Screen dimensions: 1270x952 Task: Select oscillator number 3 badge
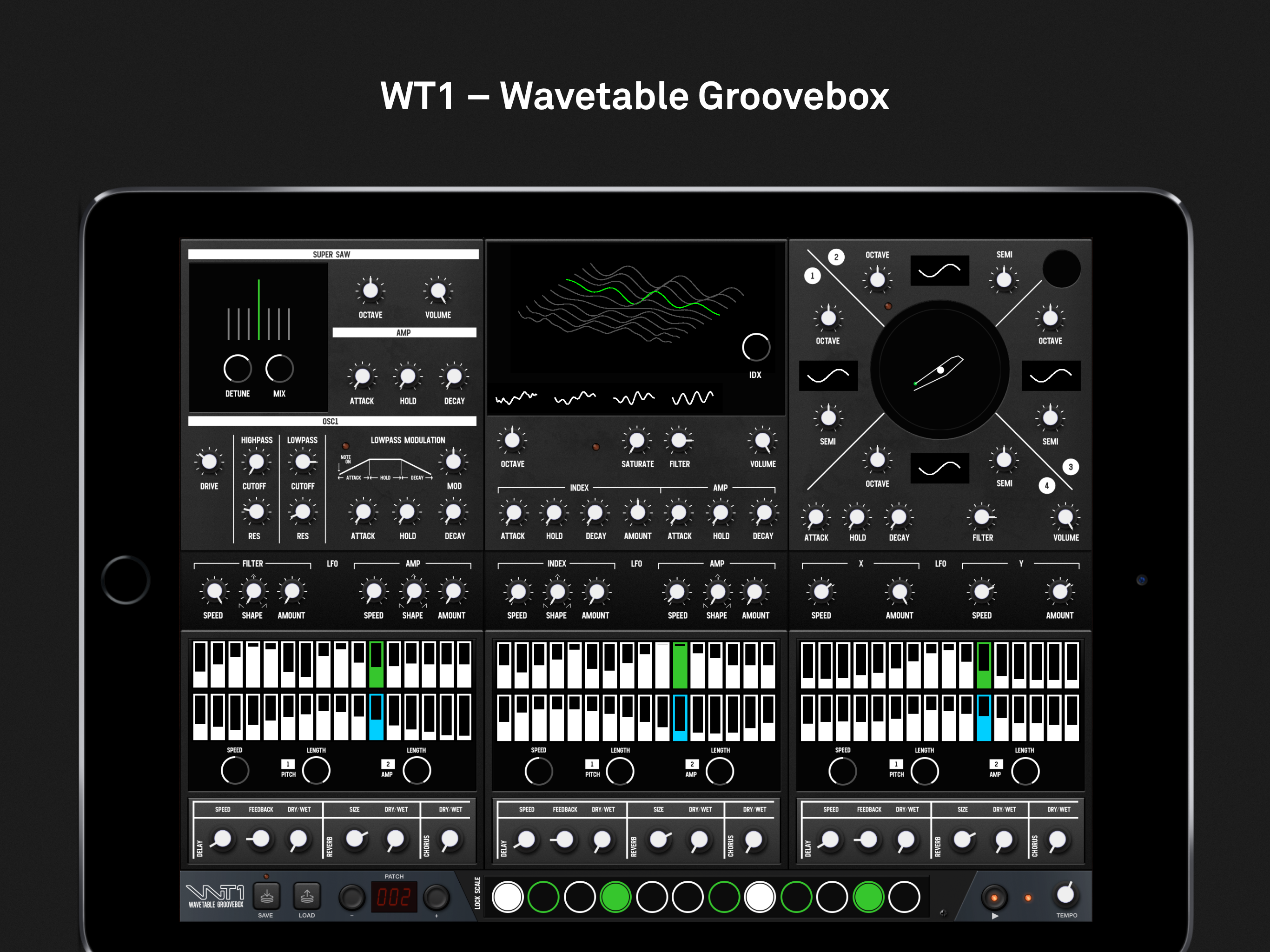pos(1070,467)
